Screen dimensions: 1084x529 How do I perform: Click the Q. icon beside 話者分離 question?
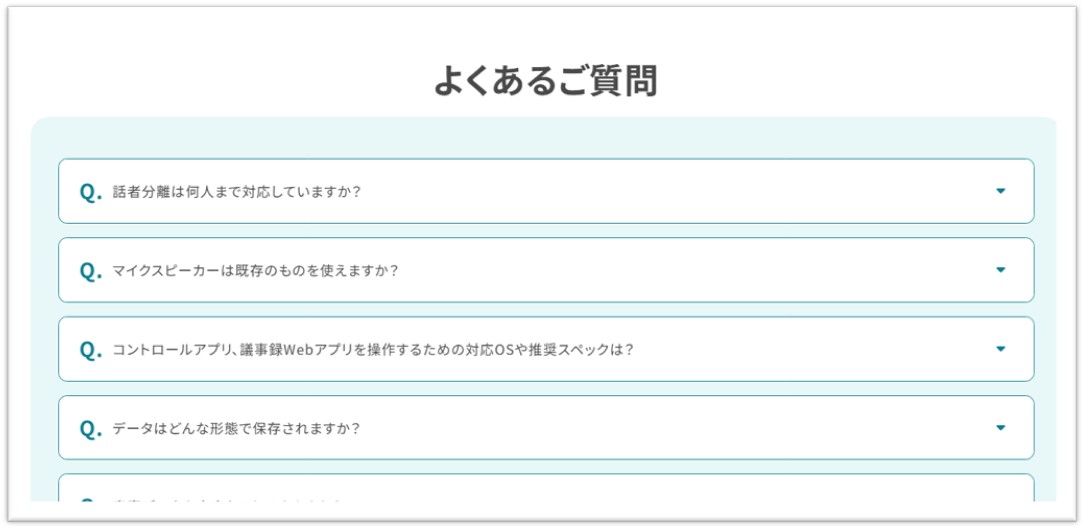[x=90, y=192]
